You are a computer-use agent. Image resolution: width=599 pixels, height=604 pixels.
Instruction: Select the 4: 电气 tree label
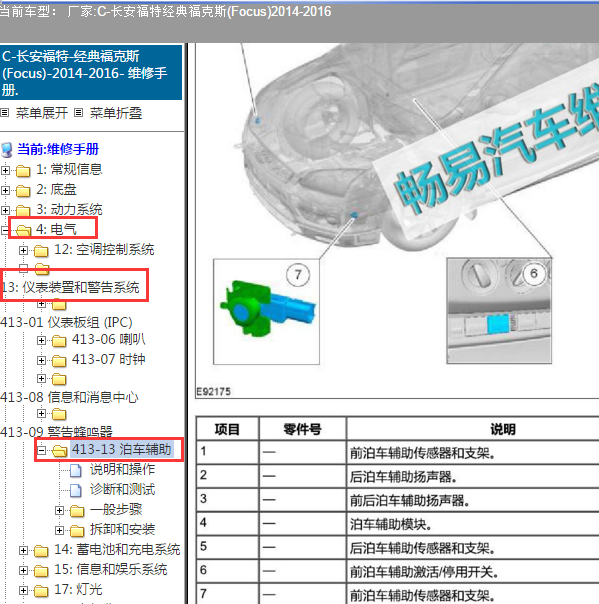click(56, 229)
